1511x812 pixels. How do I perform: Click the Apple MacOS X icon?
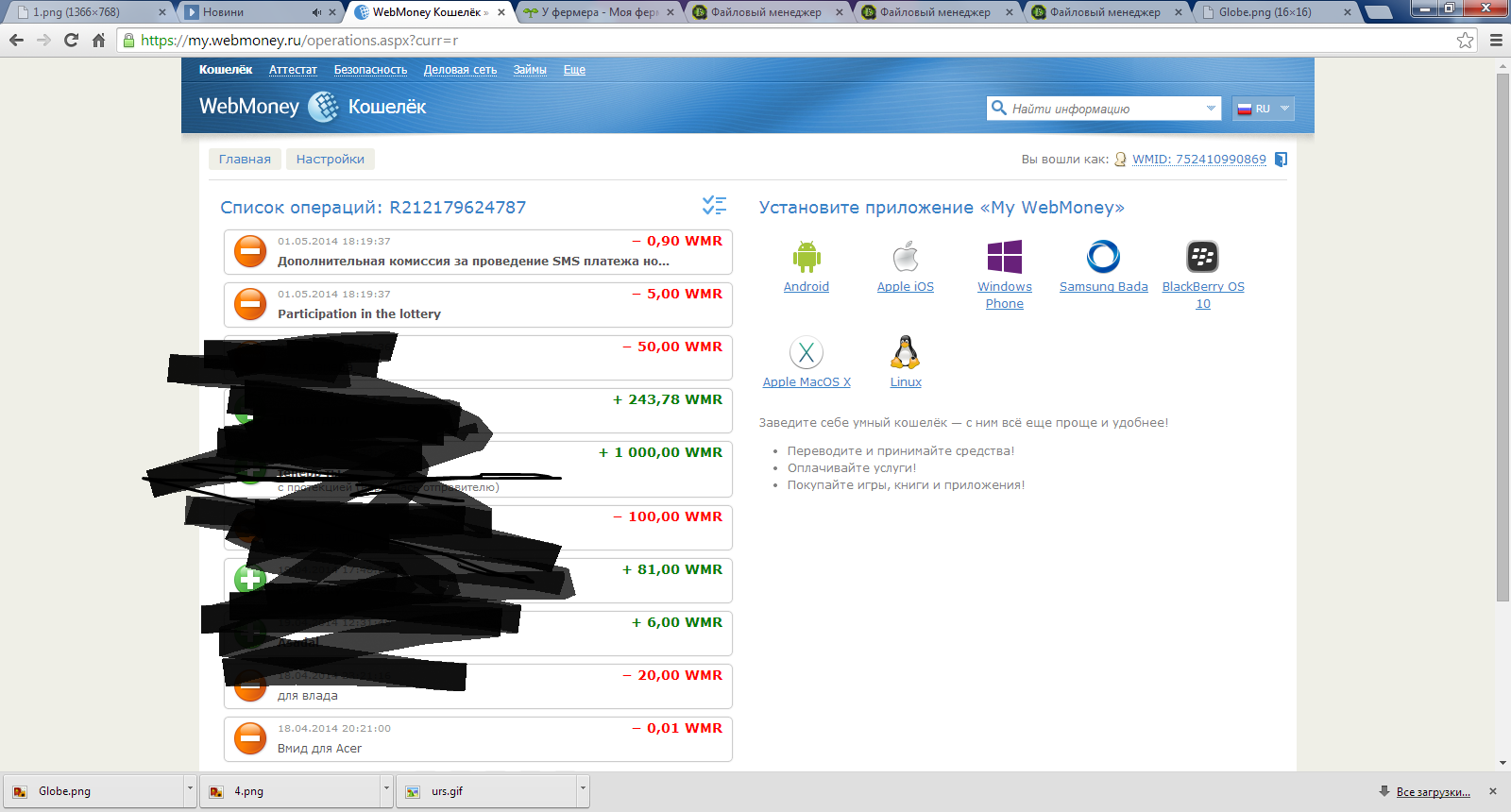click(806, 353)
